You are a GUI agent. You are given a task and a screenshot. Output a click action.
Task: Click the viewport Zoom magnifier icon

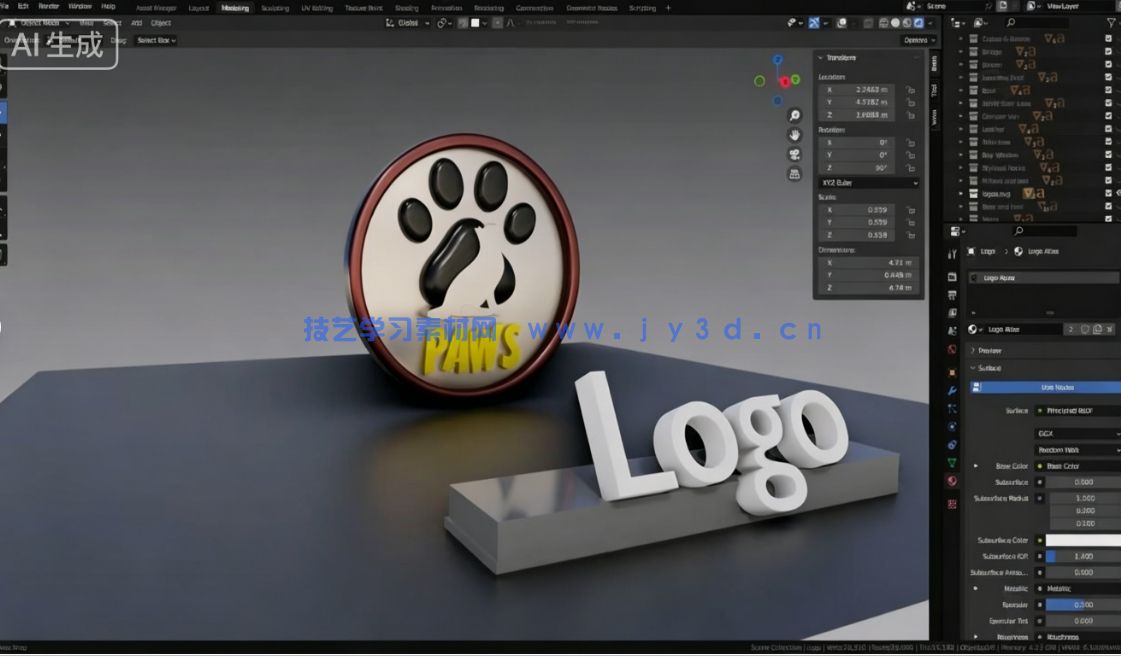point(794,115)
